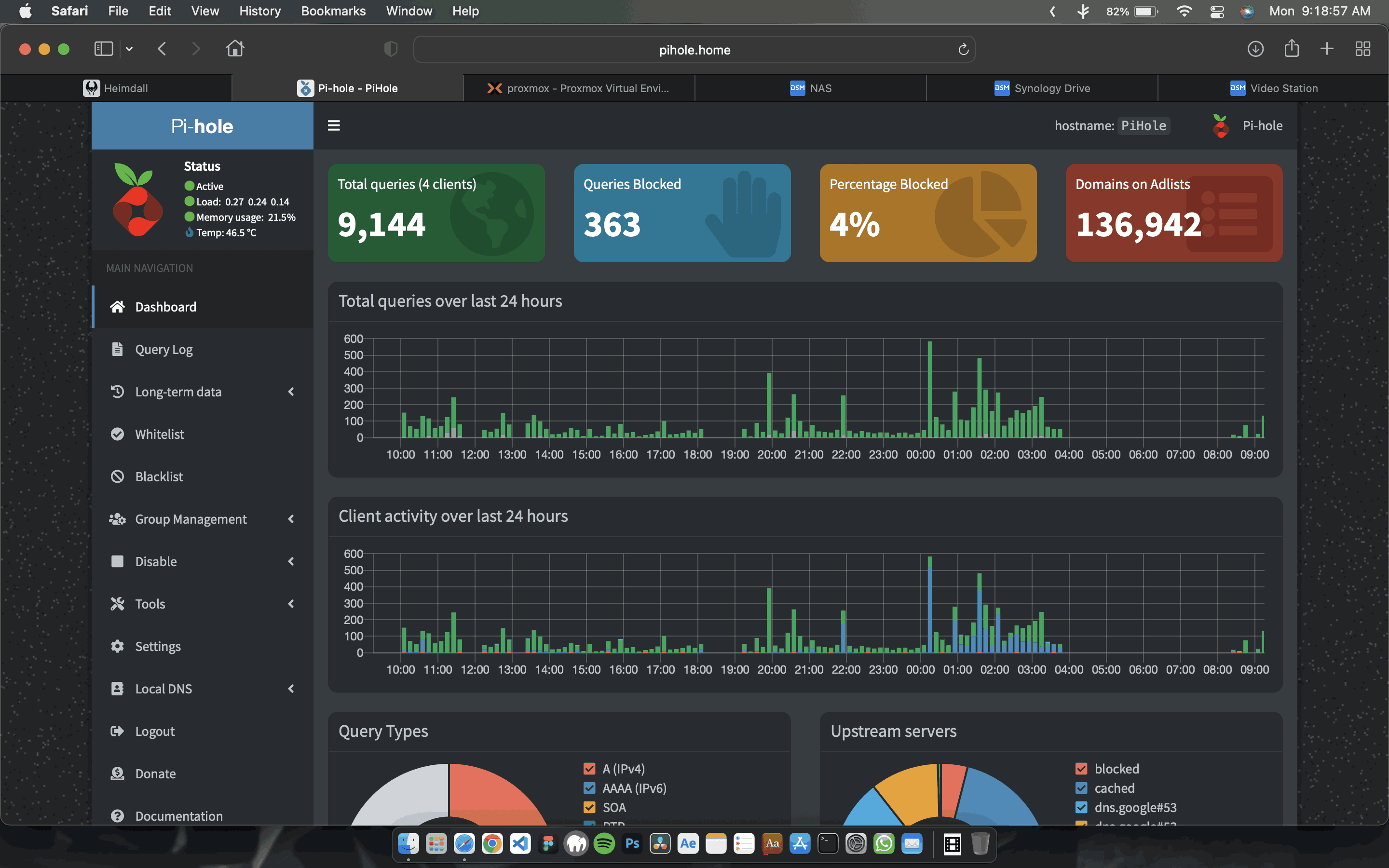
Task: Expand the Tools submenu
Action: click(203, 604)
